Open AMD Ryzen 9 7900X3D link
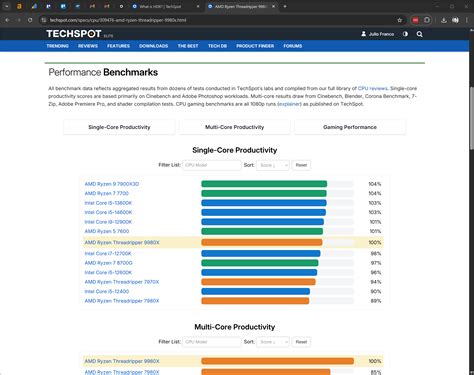This screenshot has width=474, height=375. [112, 184]
